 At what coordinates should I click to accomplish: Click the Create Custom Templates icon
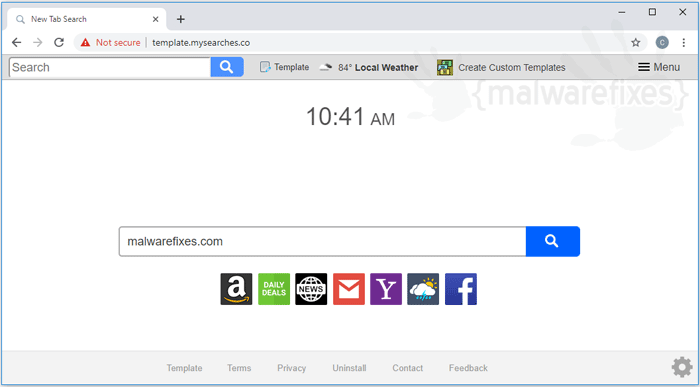click(445, 67)
